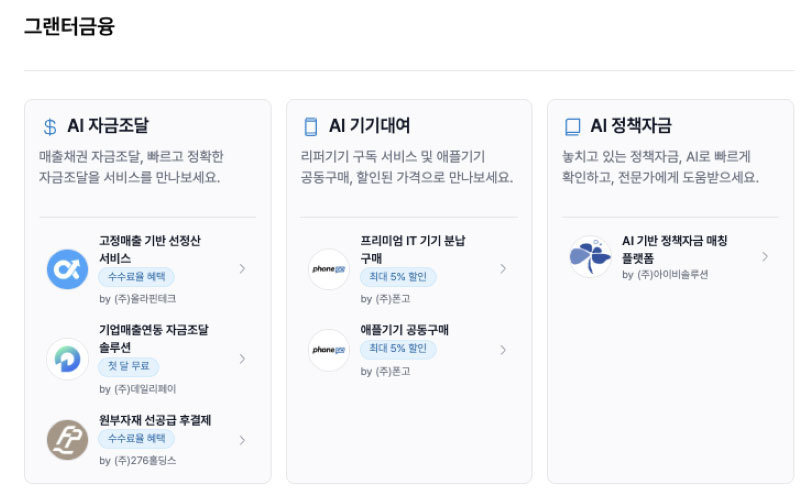Open chevron next to 원부자재 선공급 후결제
Viewport: 809px width, 504px height.
pyautogui.click(x=242, y=439)
